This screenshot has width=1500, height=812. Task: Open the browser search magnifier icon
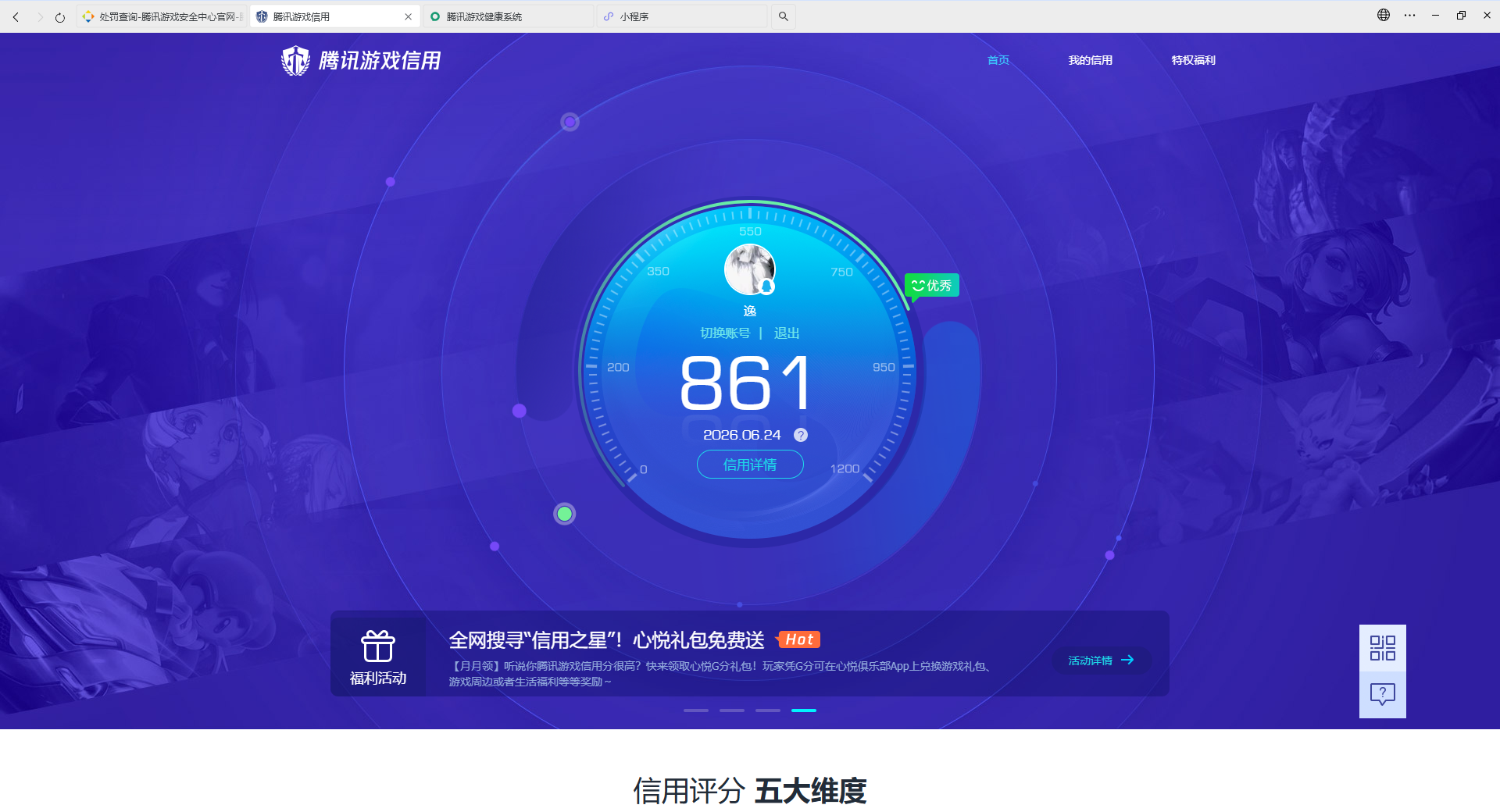(x=784, y=16)
